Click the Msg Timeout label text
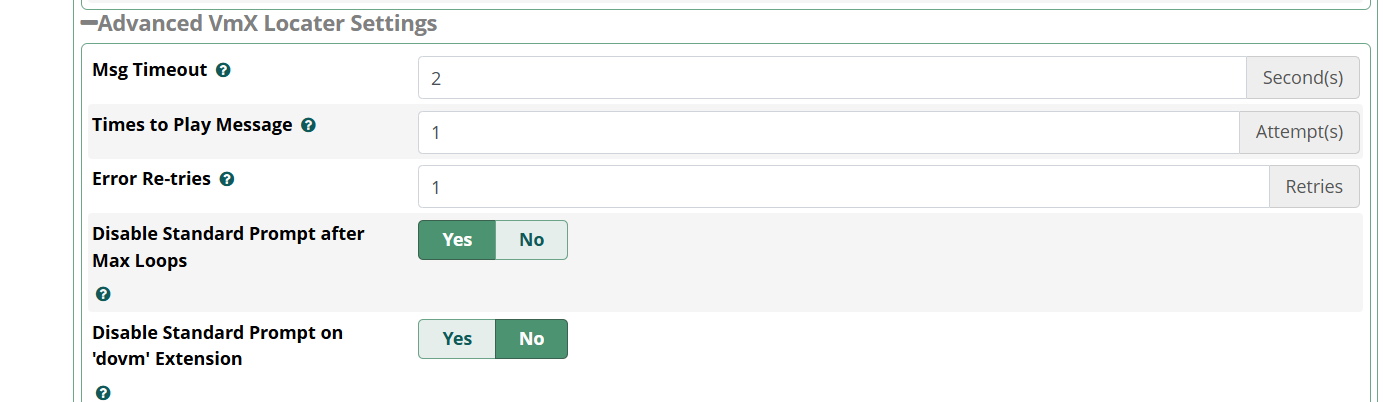1388x402 pixels. click(x=149, y=71)
